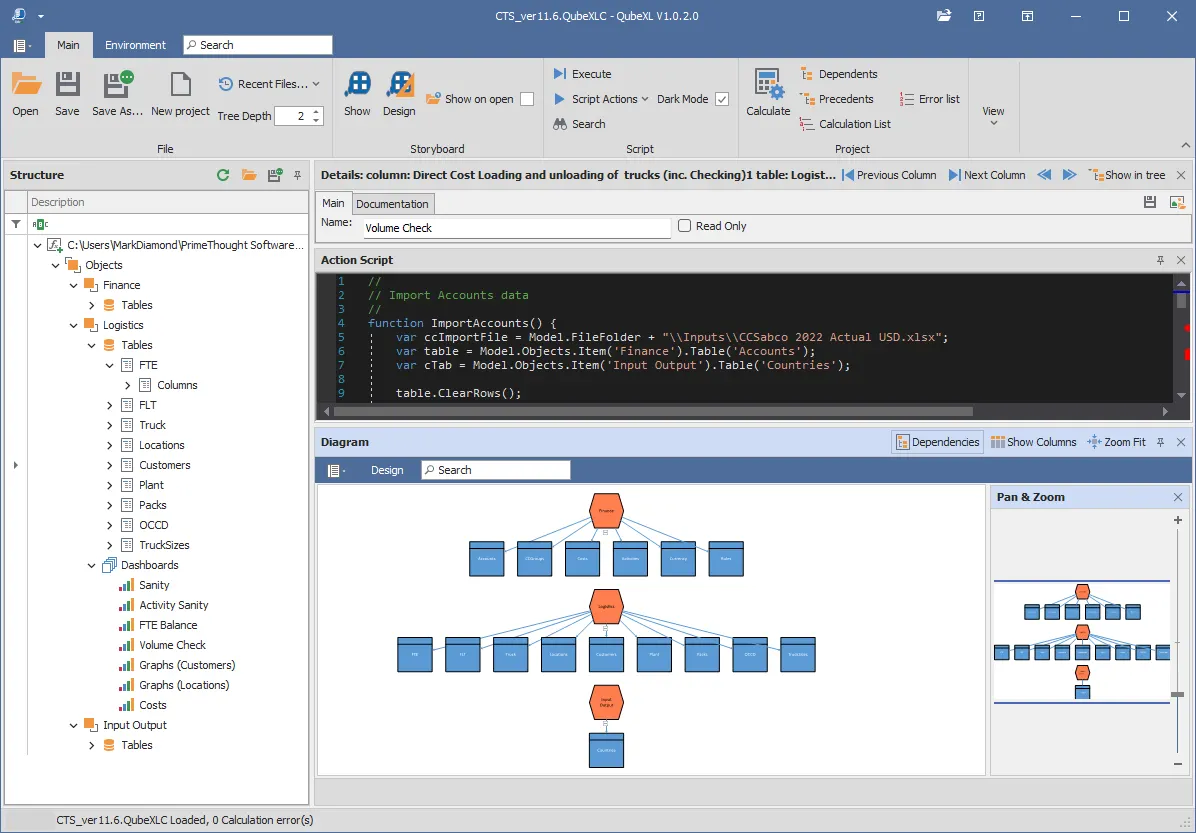1196x833 pixels.
Task: Check the Read Only checkbox
Action: click(x=685, y=226)
